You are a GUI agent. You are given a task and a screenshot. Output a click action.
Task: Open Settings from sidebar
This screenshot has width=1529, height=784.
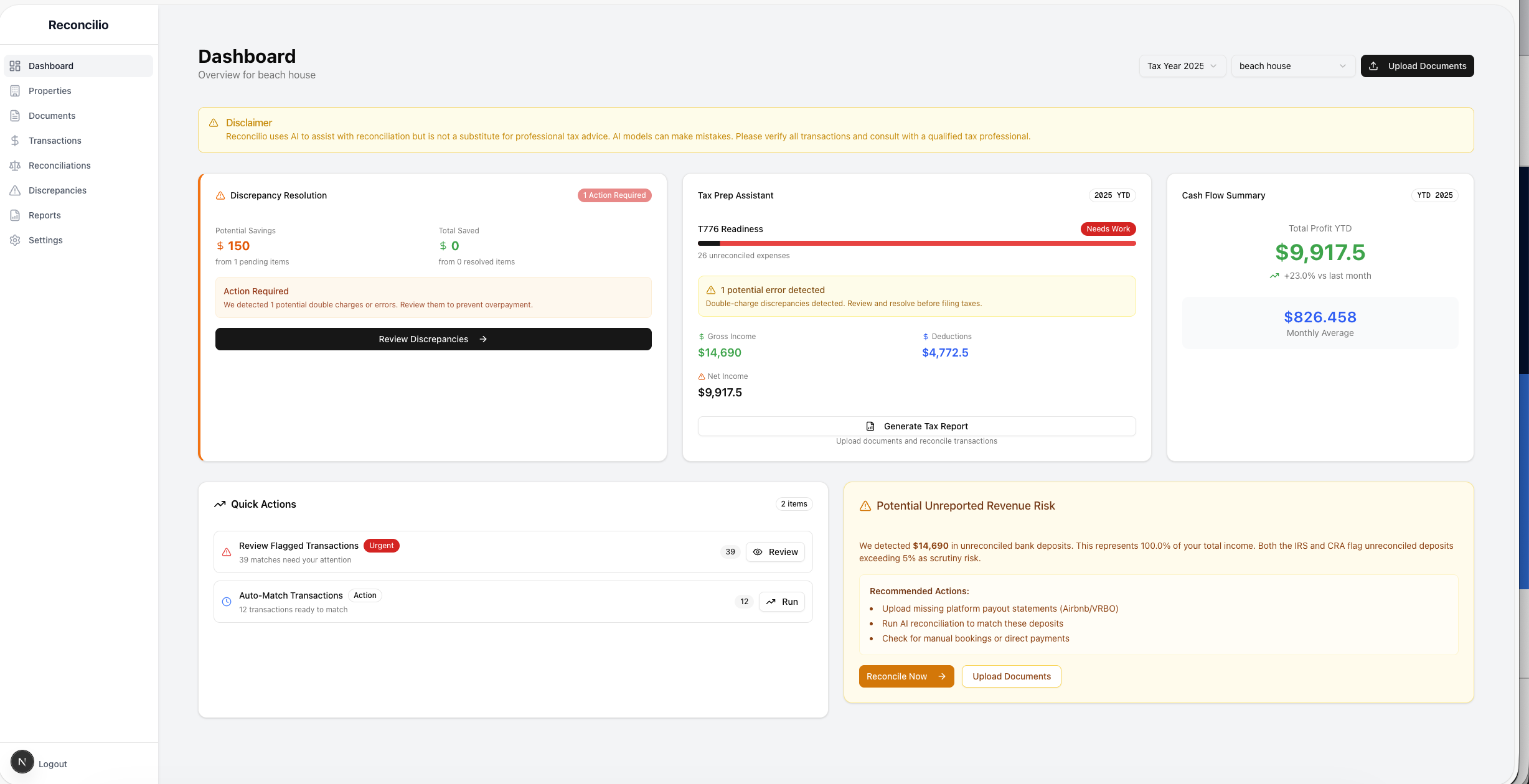point(78,240)
